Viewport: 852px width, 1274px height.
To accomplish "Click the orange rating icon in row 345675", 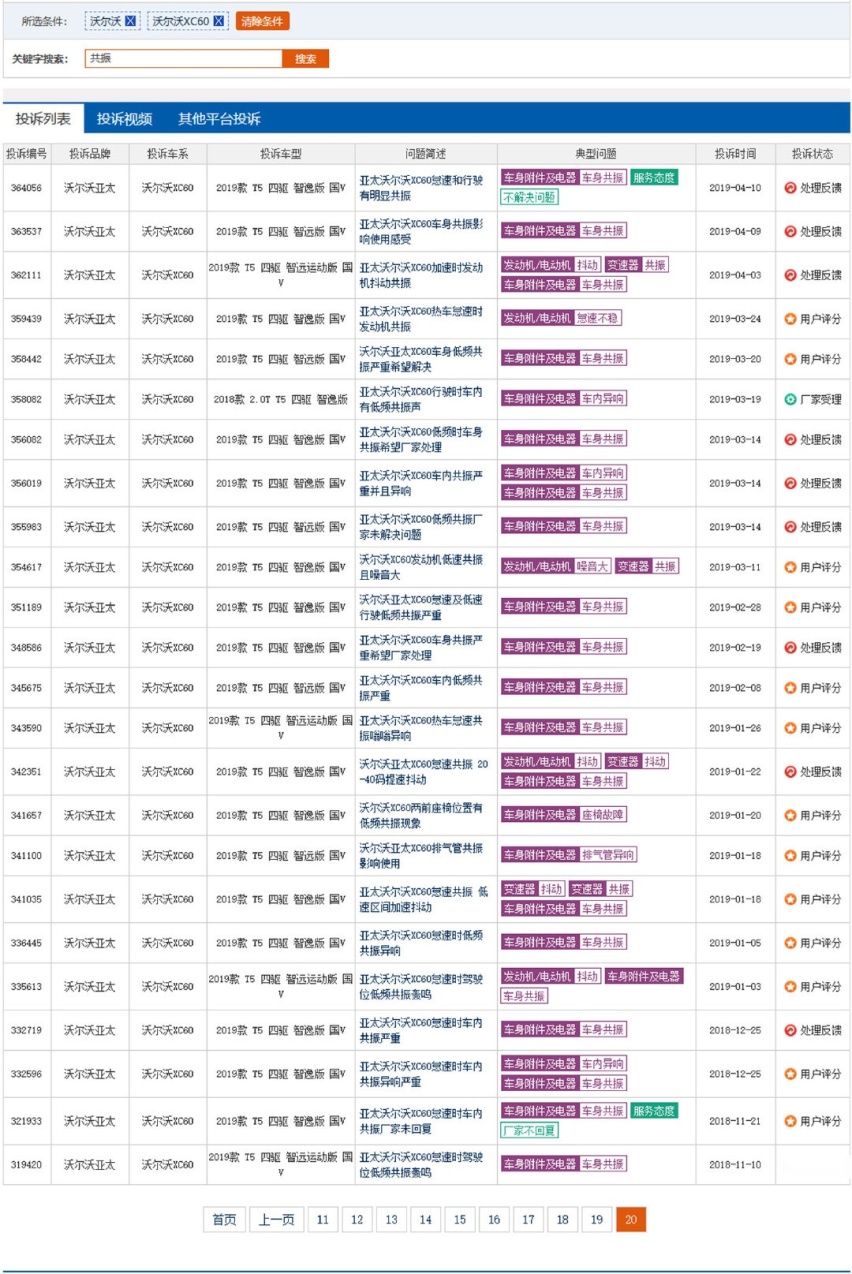I will pos(790,688).
